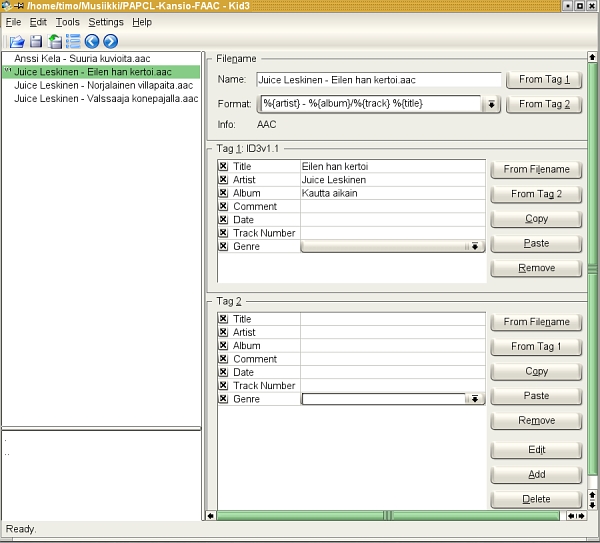Open directory with the folder toolbar icon
This screenshot has height=543, width=600.
tap(17, 41)
